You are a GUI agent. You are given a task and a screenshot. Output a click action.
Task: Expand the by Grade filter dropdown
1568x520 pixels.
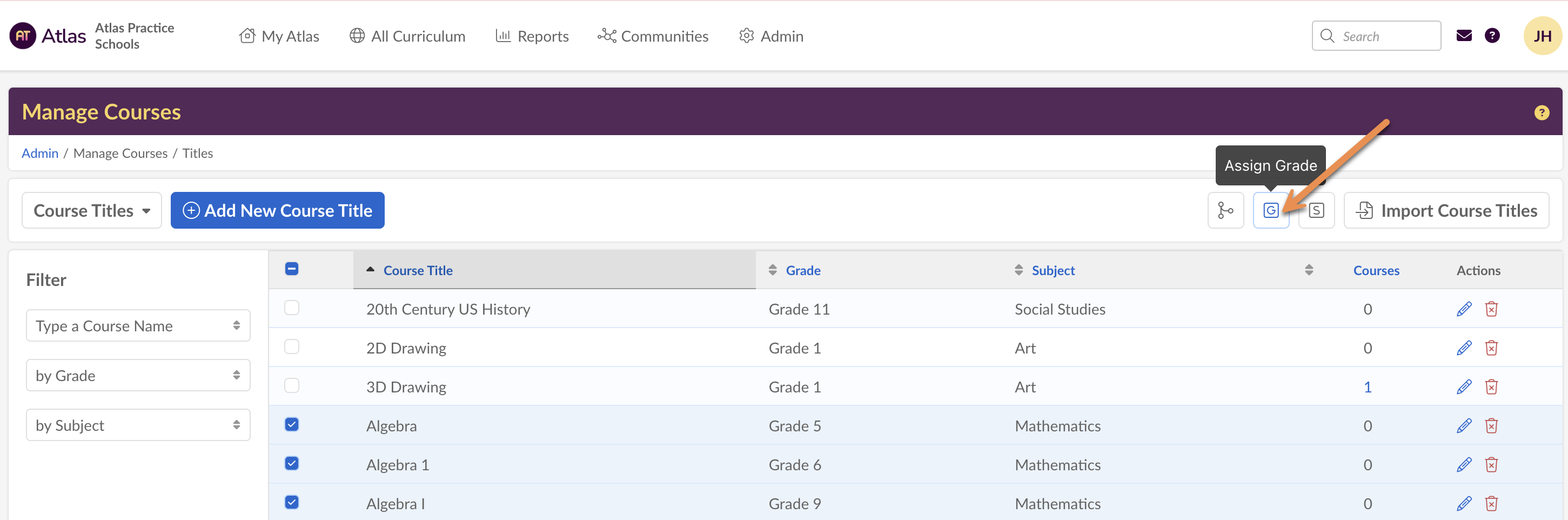(138, 376)
